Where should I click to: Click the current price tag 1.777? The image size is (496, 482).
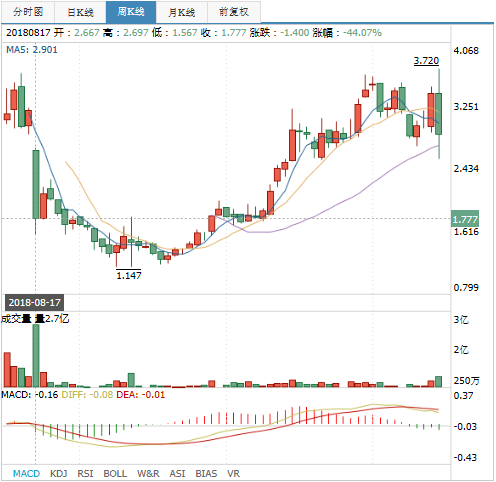[x=465, y=219]
